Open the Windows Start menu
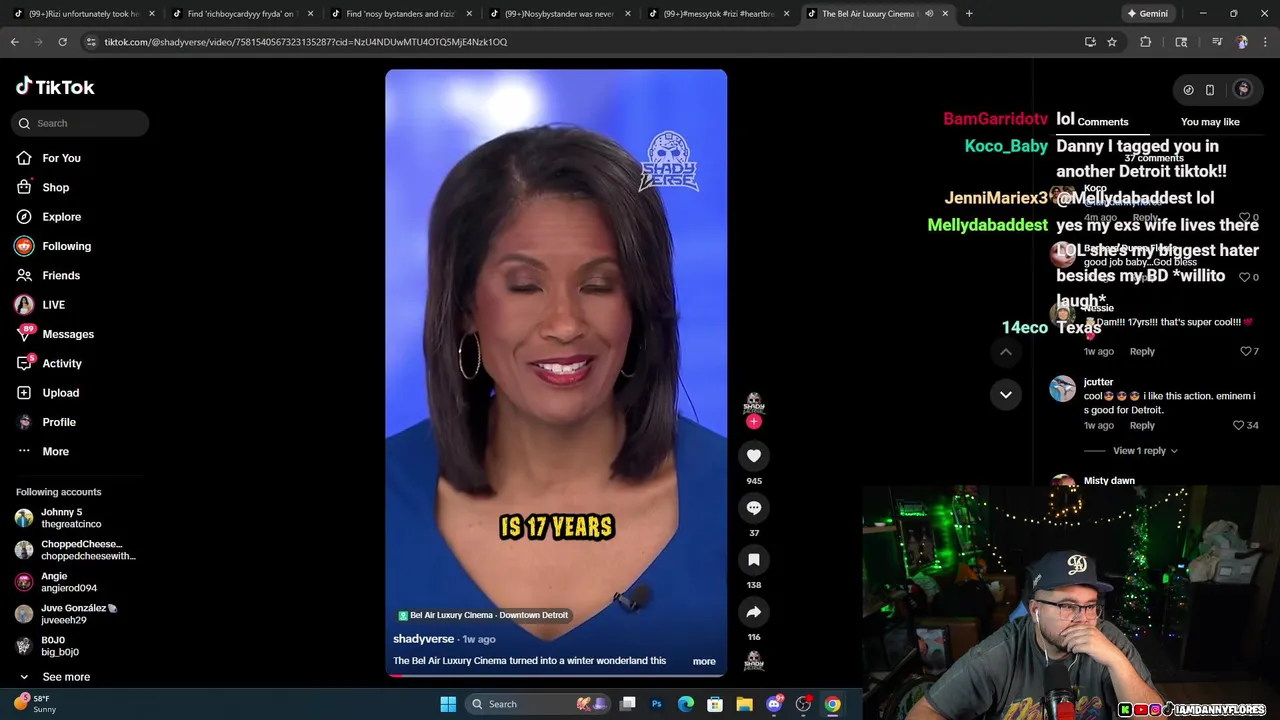1280x720 pixels. click(x=448, y=704)
